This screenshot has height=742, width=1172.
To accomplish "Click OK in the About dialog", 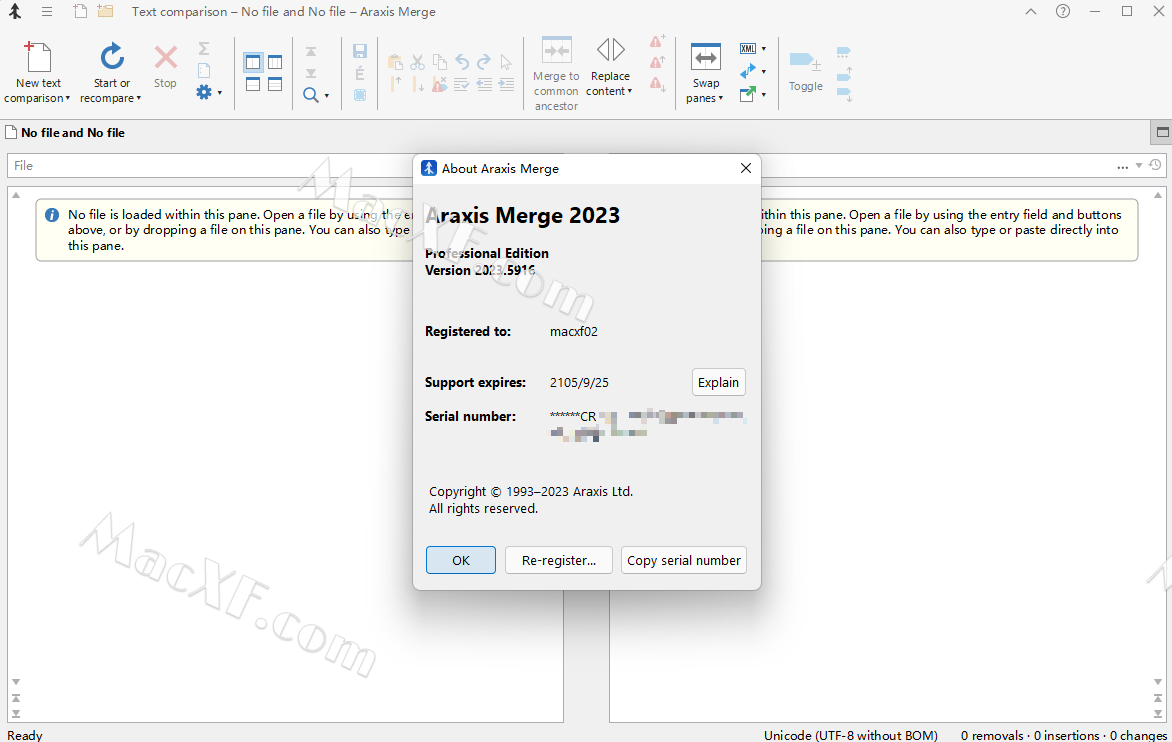I will click(x=460, y=560).
